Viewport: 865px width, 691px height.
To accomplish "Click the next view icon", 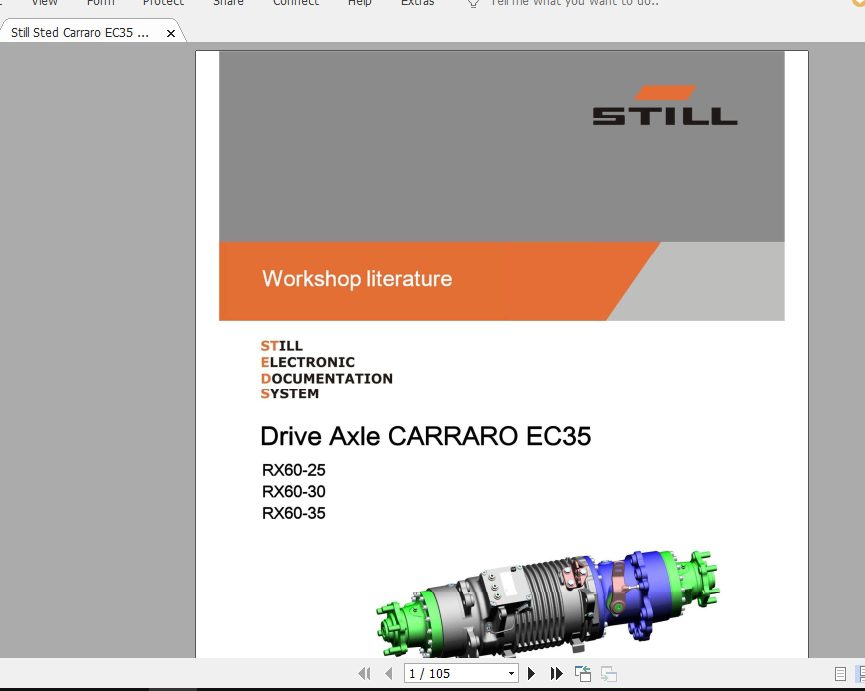I will 609,673.
